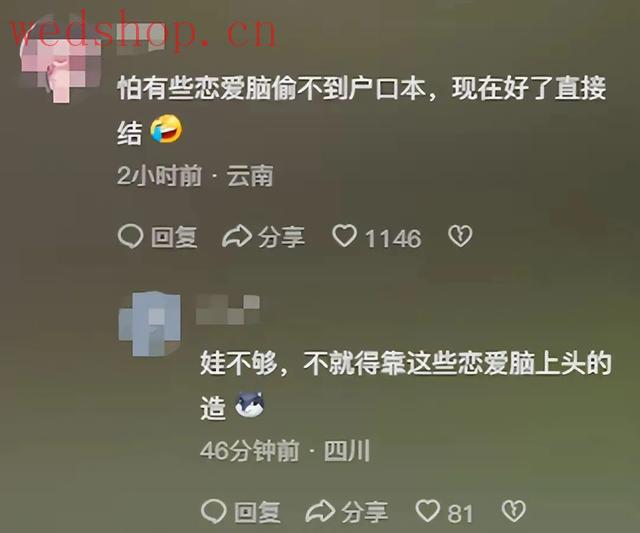Click the blurred username of the first commenter
The height and width of the screenshot is (533, 640).
click(140, 38)
